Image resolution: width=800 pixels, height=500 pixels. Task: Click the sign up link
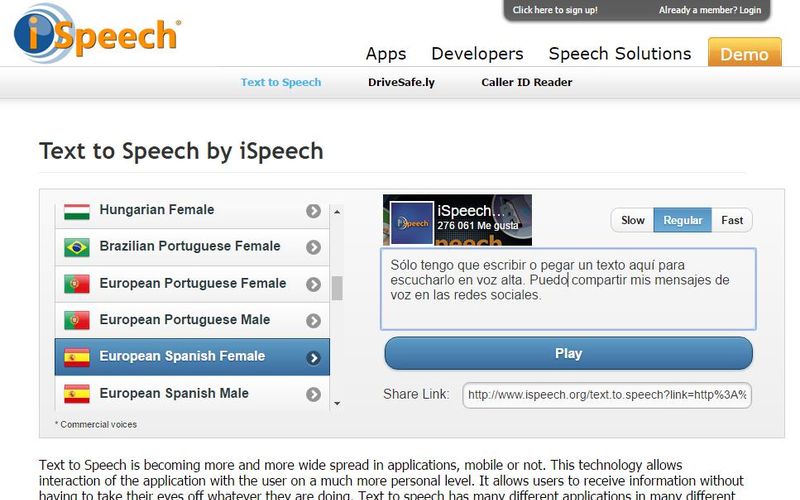point(555,10)
